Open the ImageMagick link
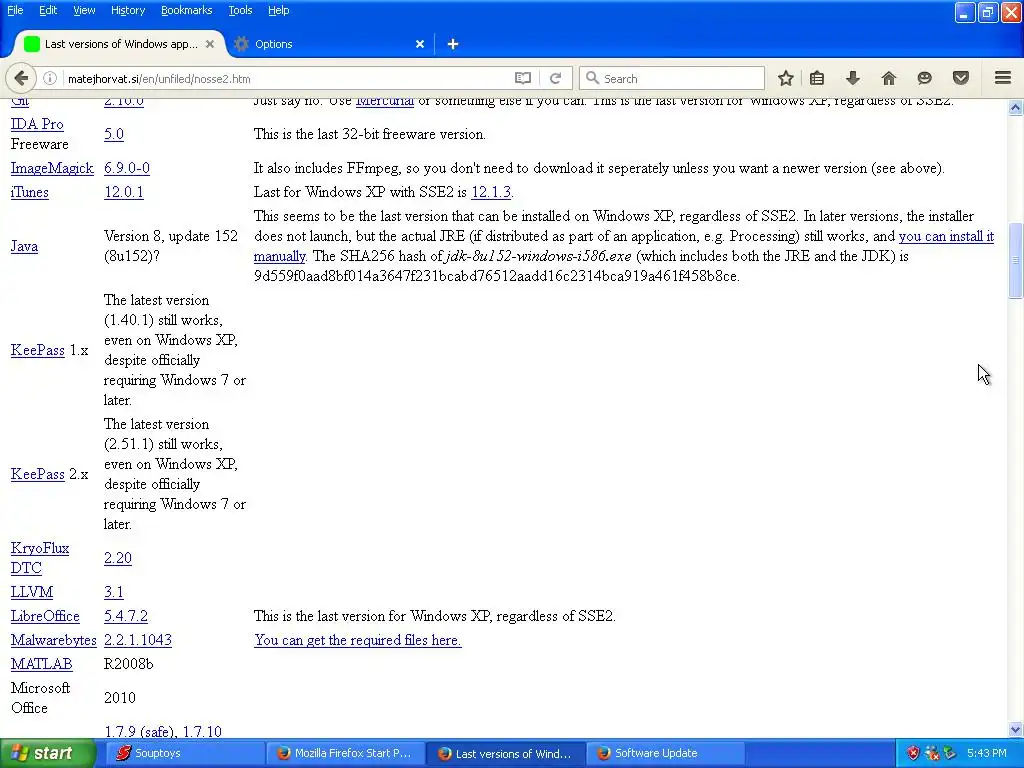This screenshot has height=768, width=1024. point(52,168)
